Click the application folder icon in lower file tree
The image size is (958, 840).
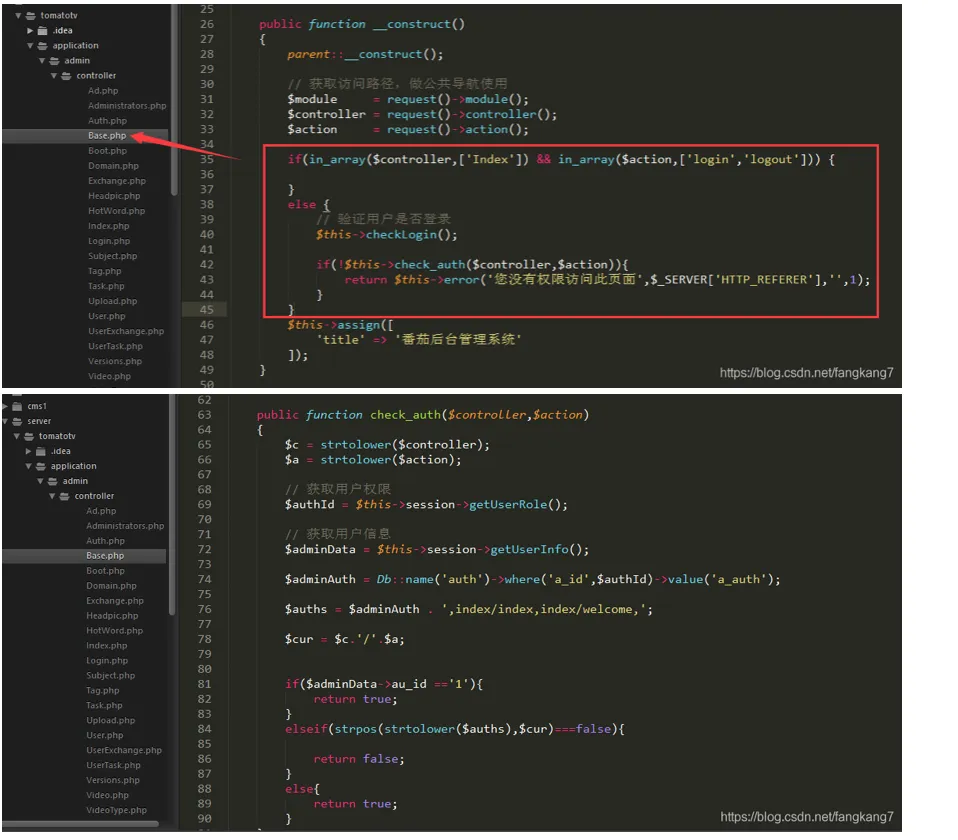point(41,466)
